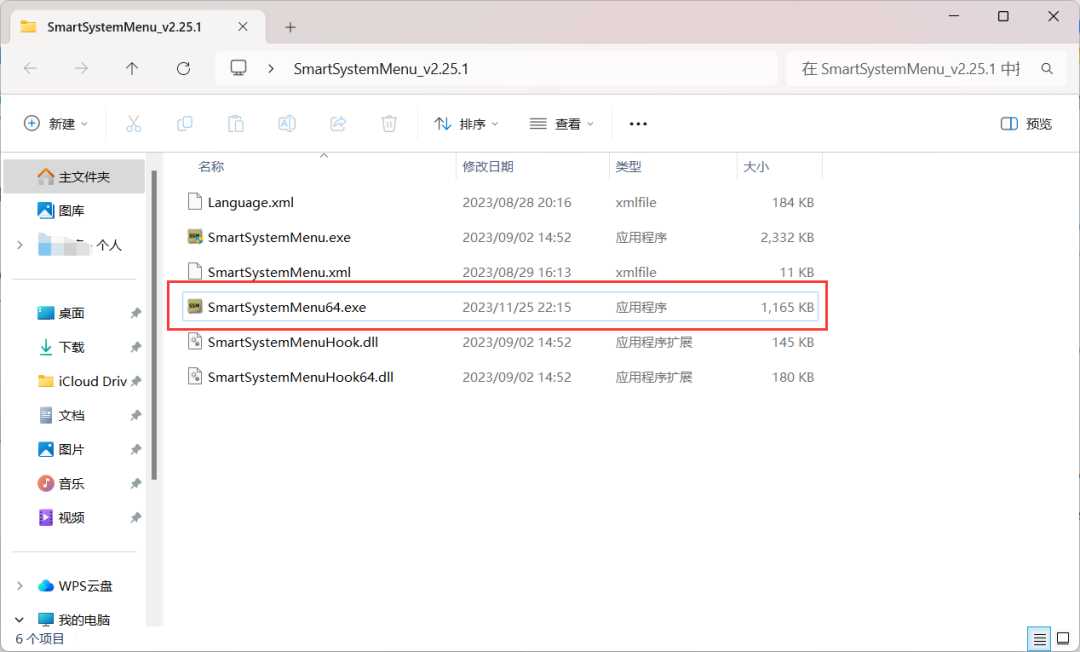Select SmartSystemMenu.xml file name

pos(279,272)
